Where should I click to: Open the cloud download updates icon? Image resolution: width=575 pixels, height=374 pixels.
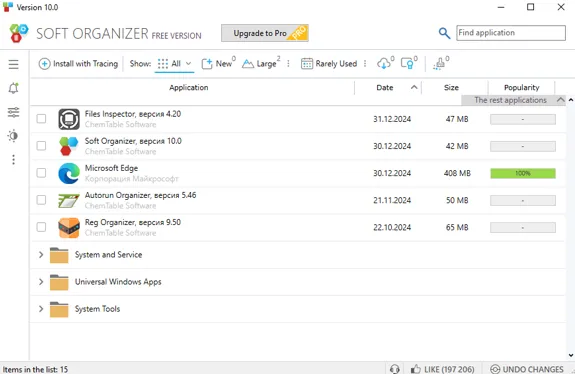pyautogui.click(x=384, y=64)
